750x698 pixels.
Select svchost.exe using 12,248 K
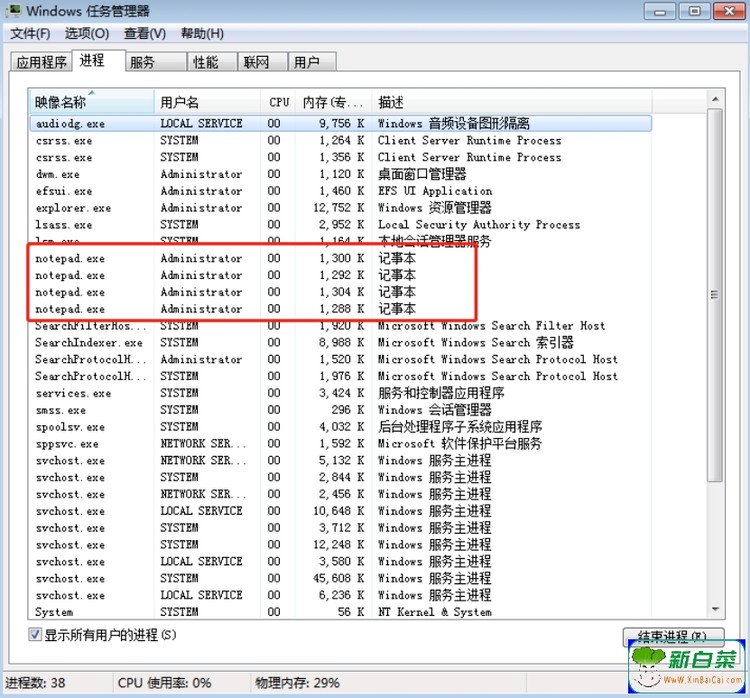[341, 544]
